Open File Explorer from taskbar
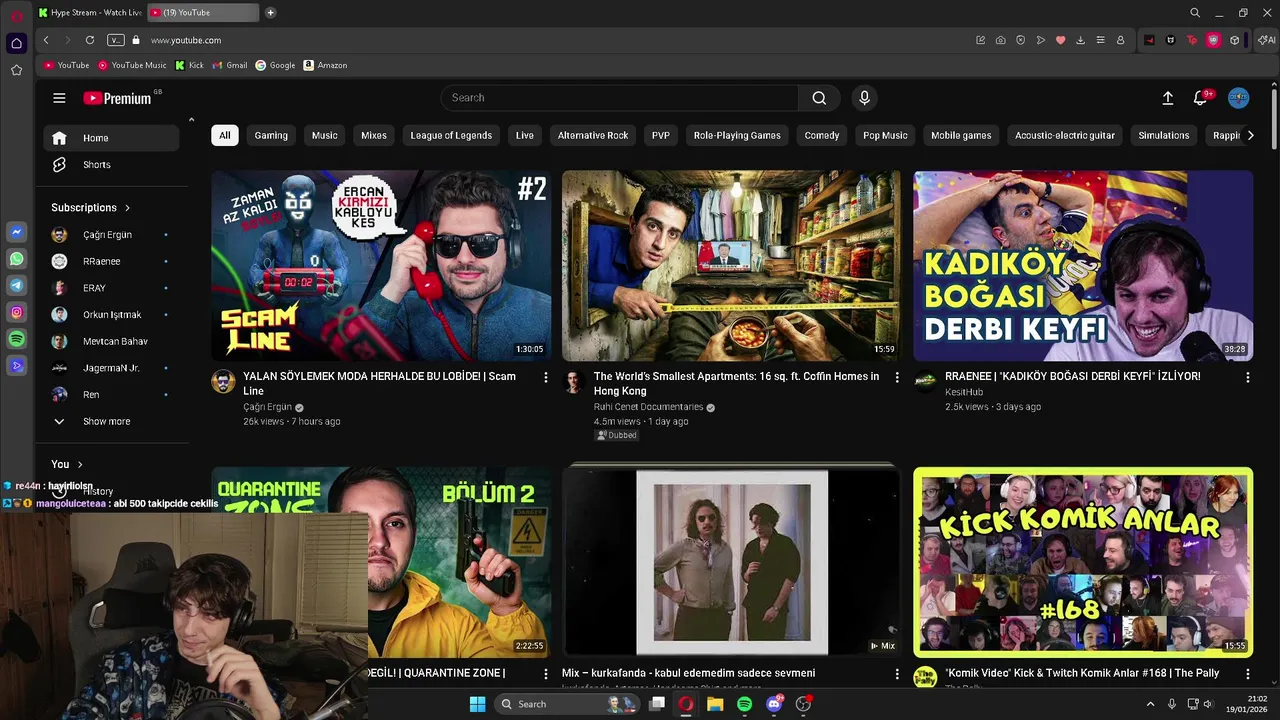 (715, 704)
